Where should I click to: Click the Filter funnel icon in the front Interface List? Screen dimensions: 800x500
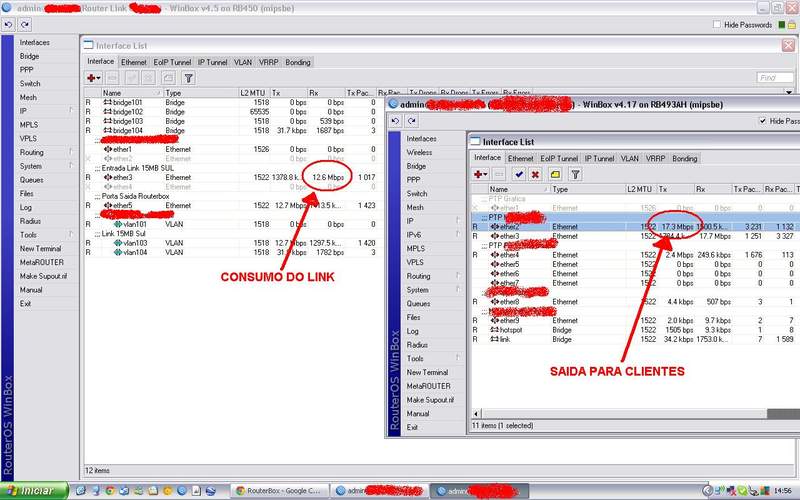point(576,174)
